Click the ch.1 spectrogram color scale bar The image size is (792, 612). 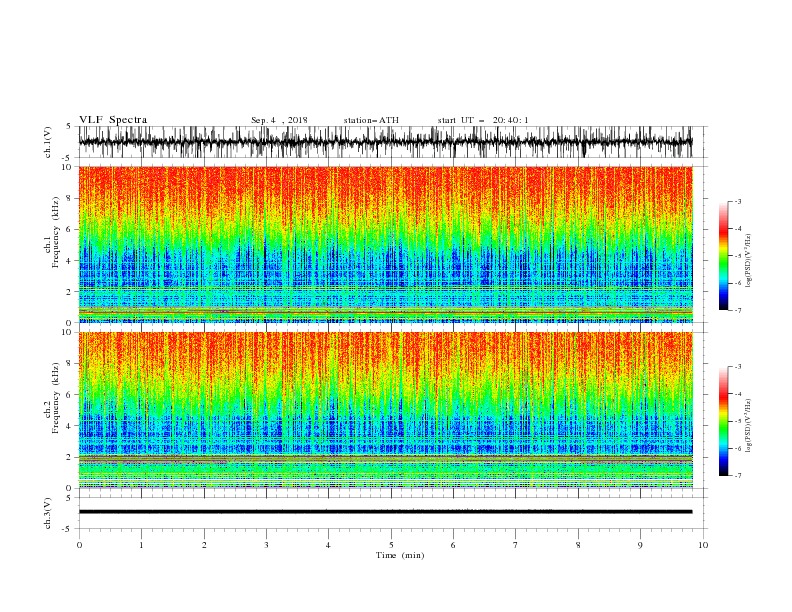pyautogui.click(x=723, y=256)
